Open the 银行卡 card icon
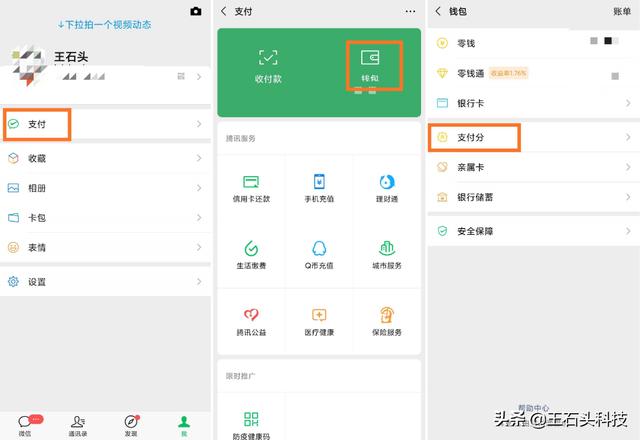The height and width of the screenshot is (440, 640). click(x=442, y=103)
